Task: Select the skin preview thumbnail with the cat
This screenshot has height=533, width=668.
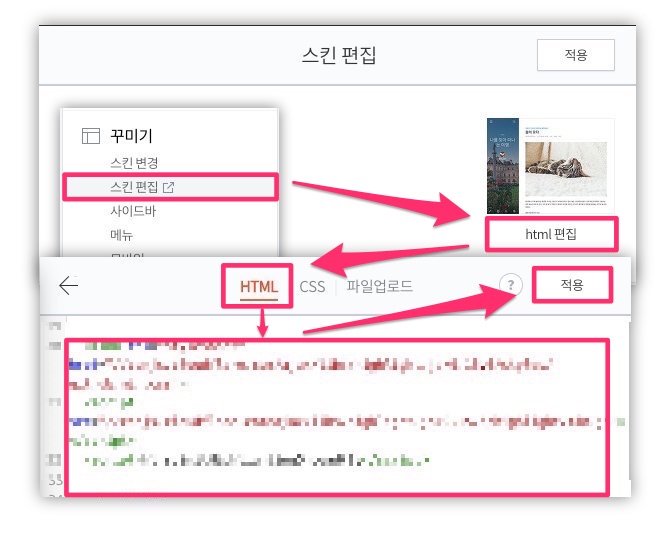Action: click(x=551, y=166)
